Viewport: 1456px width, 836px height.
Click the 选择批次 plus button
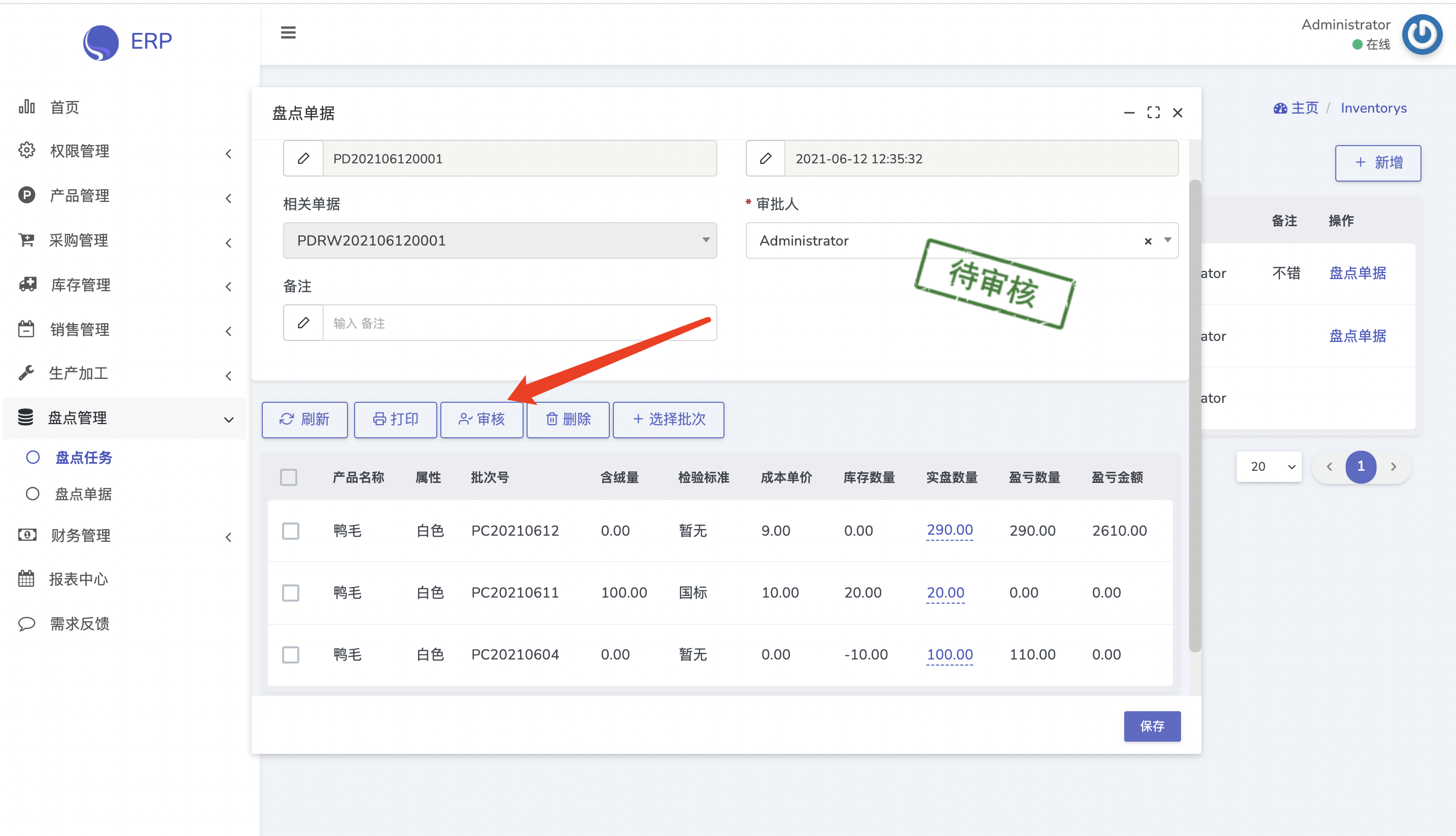pos(668,419)
